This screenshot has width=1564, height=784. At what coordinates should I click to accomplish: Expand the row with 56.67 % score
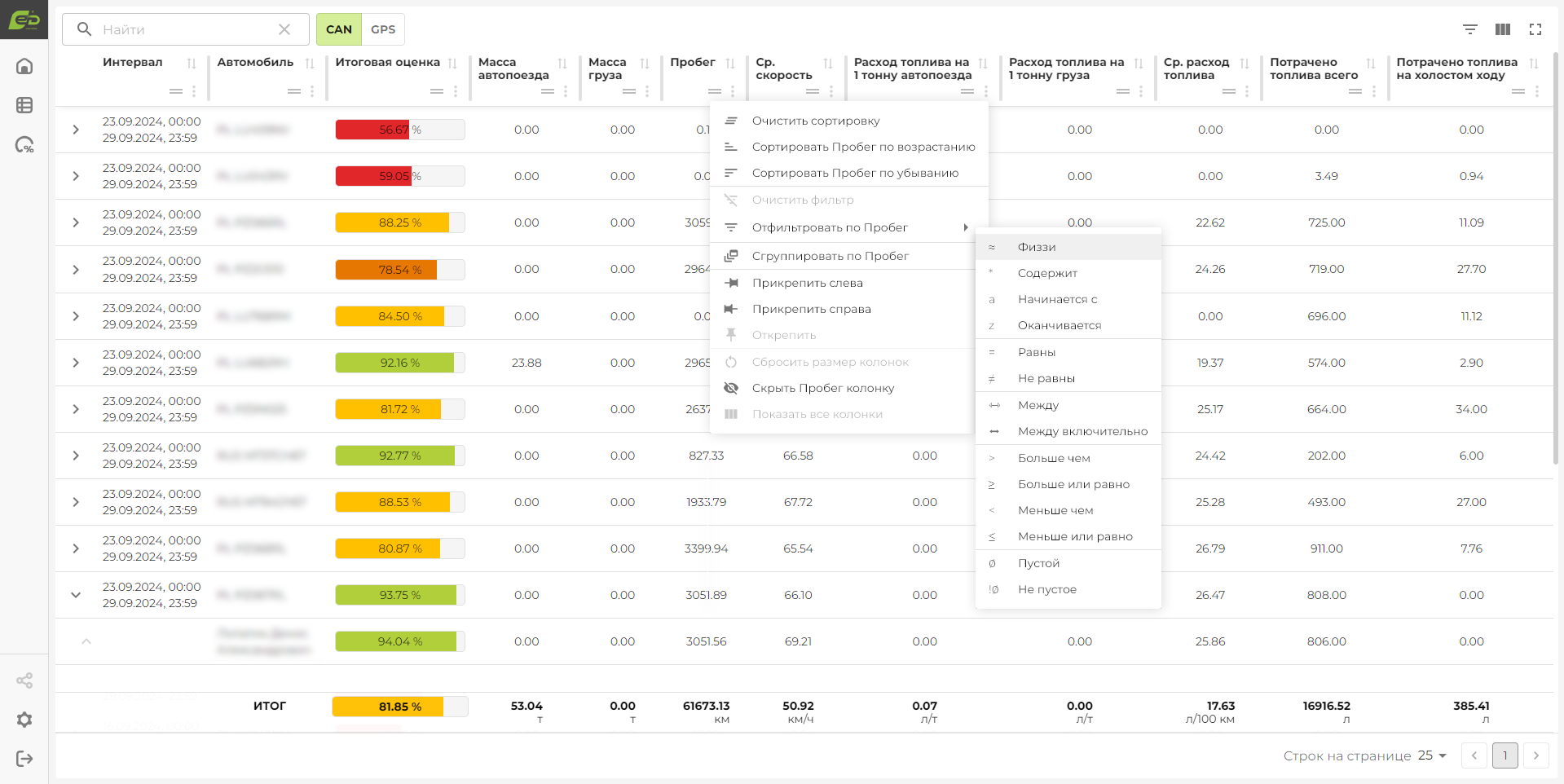click(x=76, y=130)
